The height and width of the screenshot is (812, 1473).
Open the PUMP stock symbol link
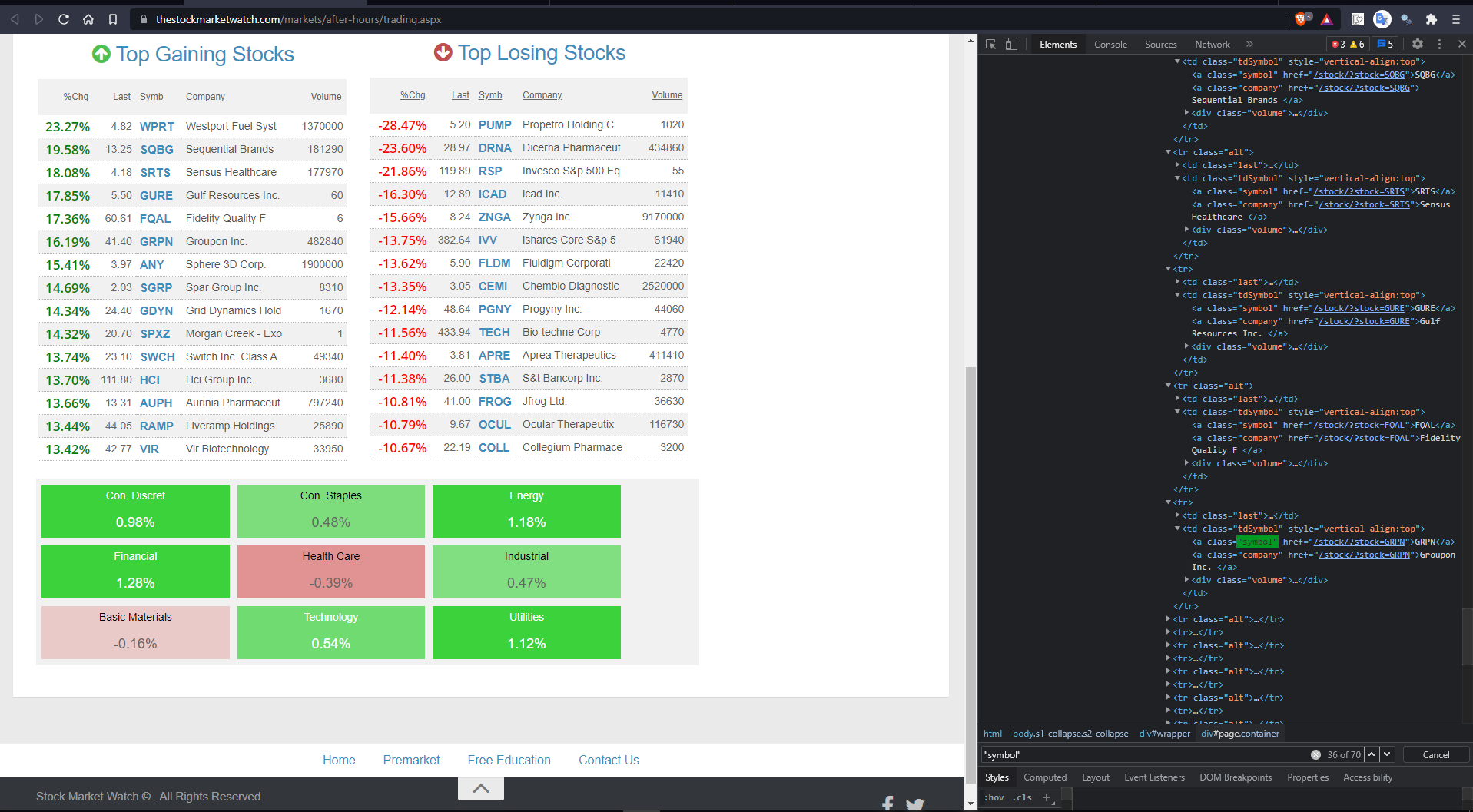495,124
